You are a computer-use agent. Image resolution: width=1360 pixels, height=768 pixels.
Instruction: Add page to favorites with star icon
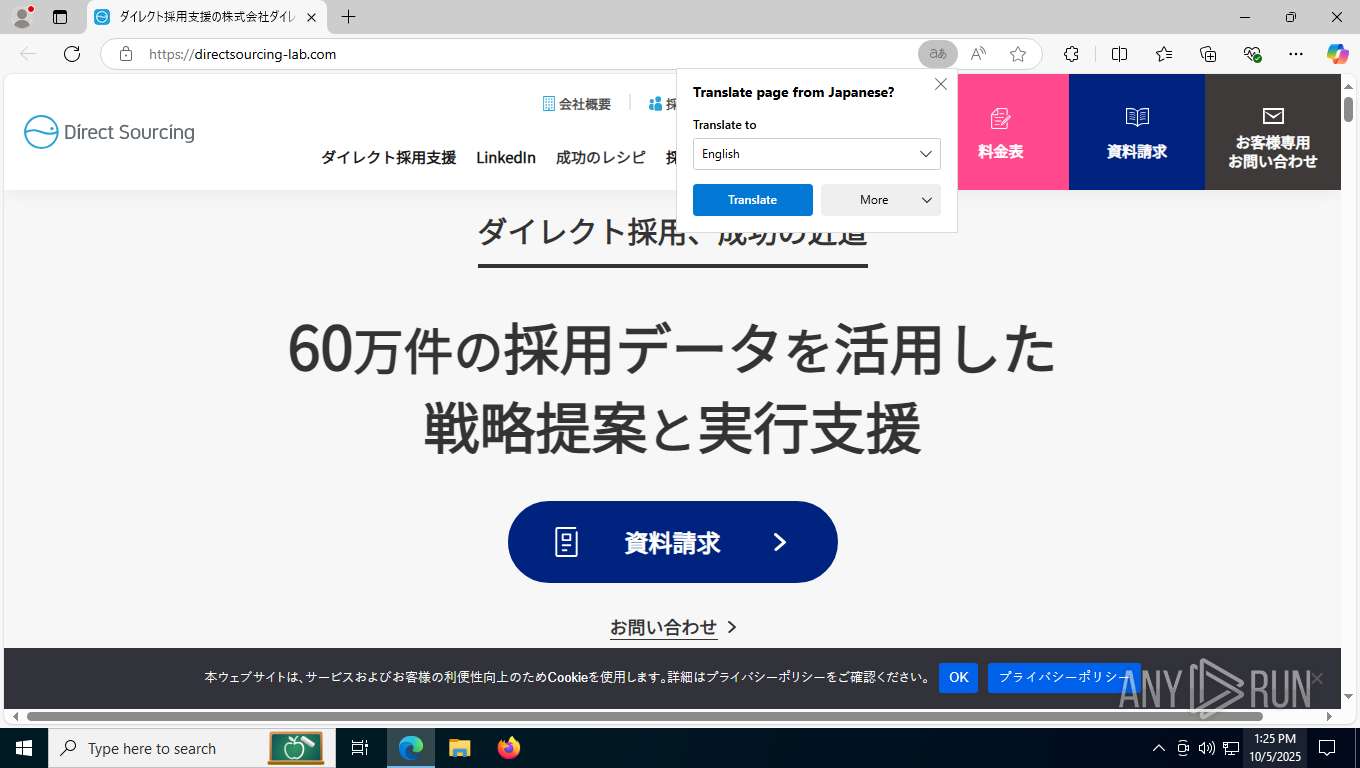1018,54
